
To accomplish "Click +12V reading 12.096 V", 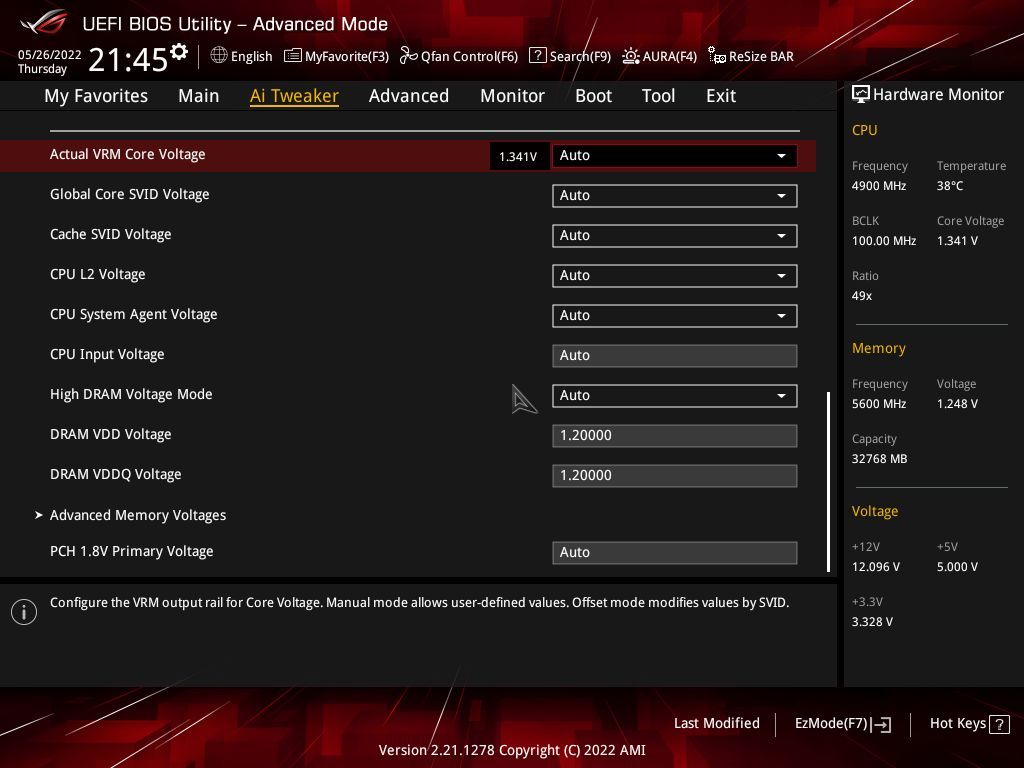I will (x=876, y=567).
